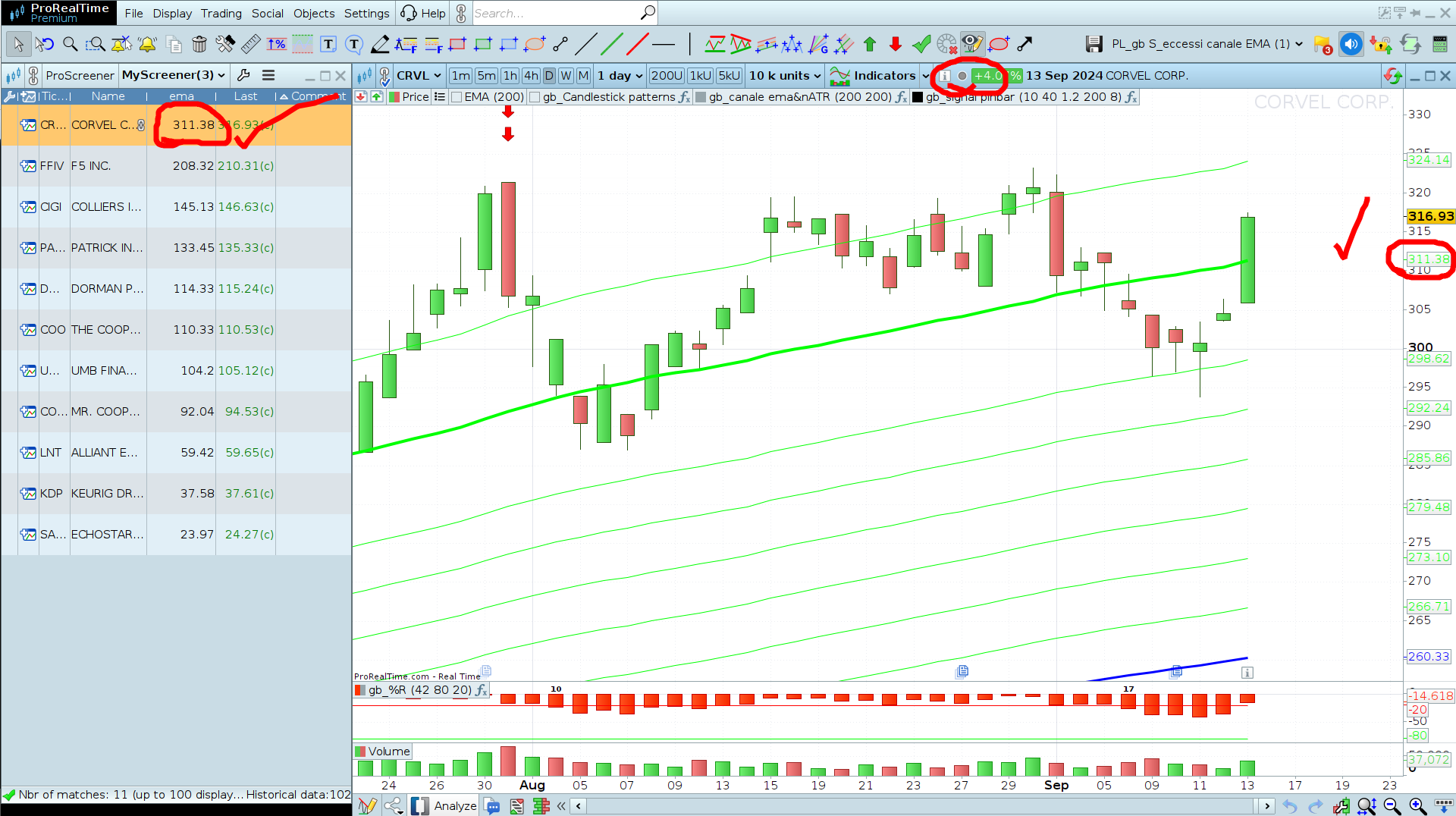Screen dimensions: 1456x816
Task: Draw a red line
Action: point(638,44)
